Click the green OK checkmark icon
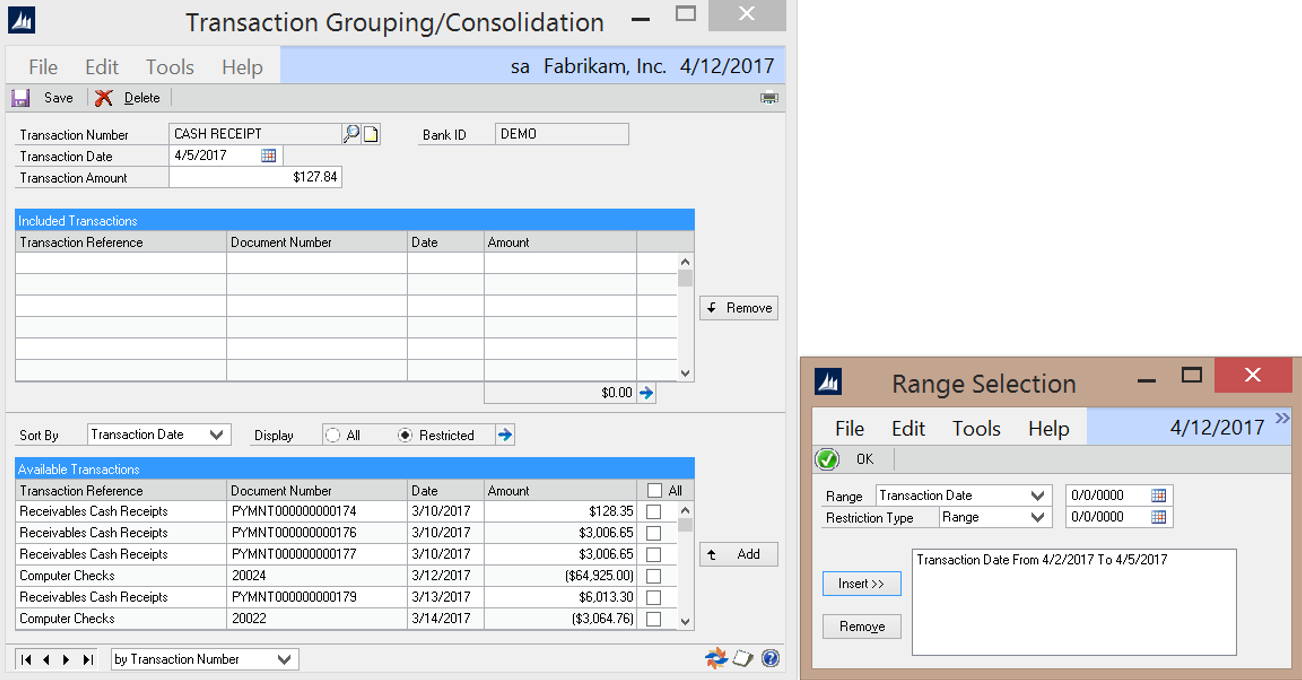1302x680 pixels. 827,460
